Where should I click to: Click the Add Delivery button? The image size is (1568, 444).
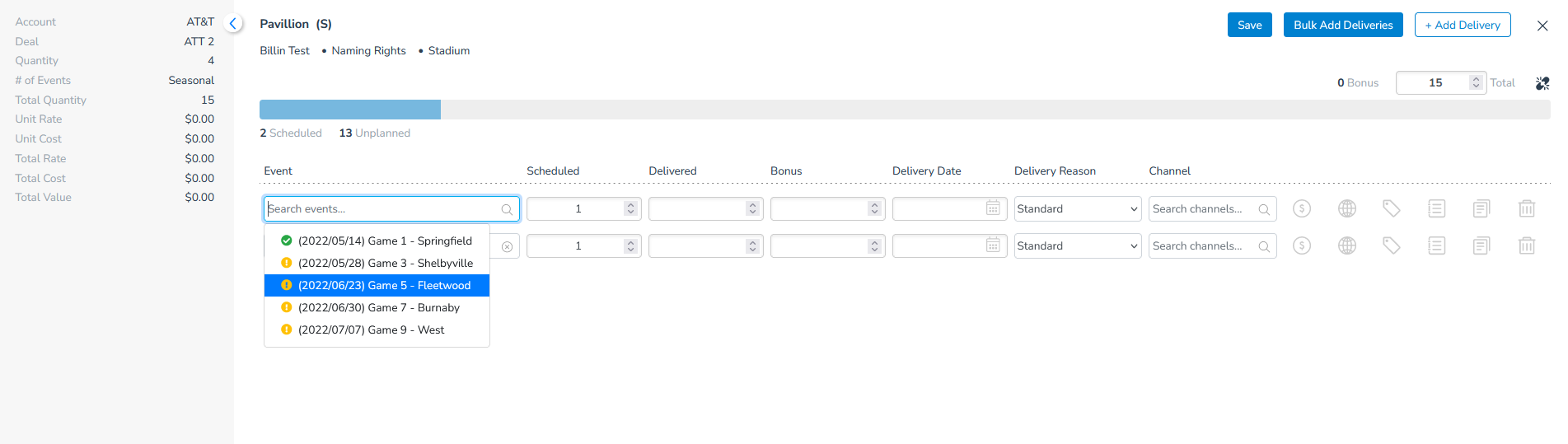(x=1463, y=25)
